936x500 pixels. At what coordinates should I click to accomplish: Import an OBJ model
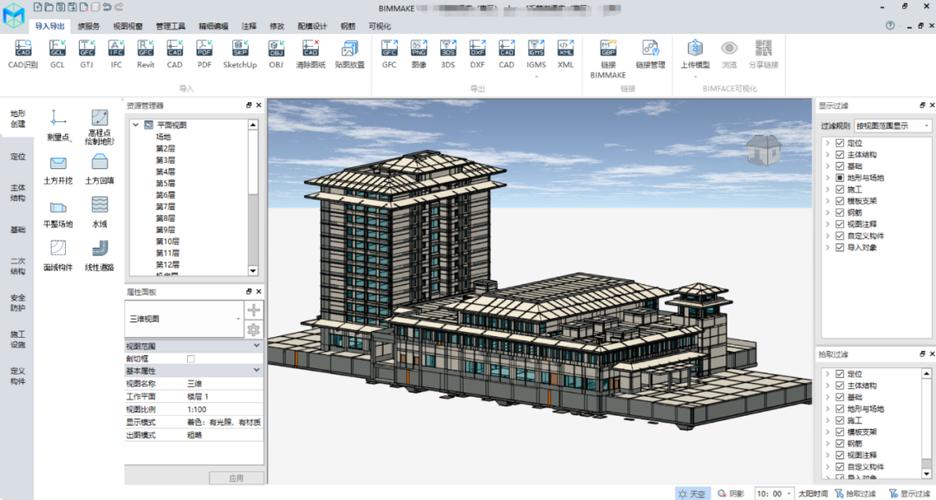coord(276,54)
